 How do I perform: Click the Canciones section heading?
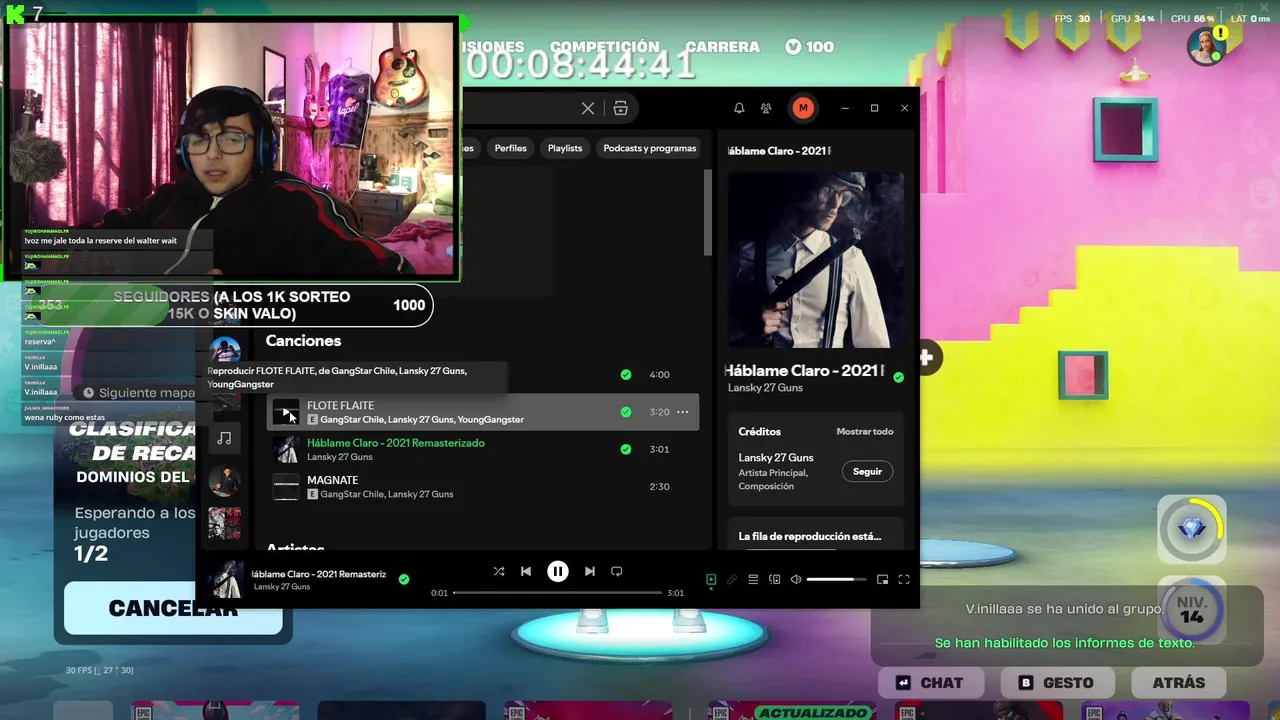[303, 341]
